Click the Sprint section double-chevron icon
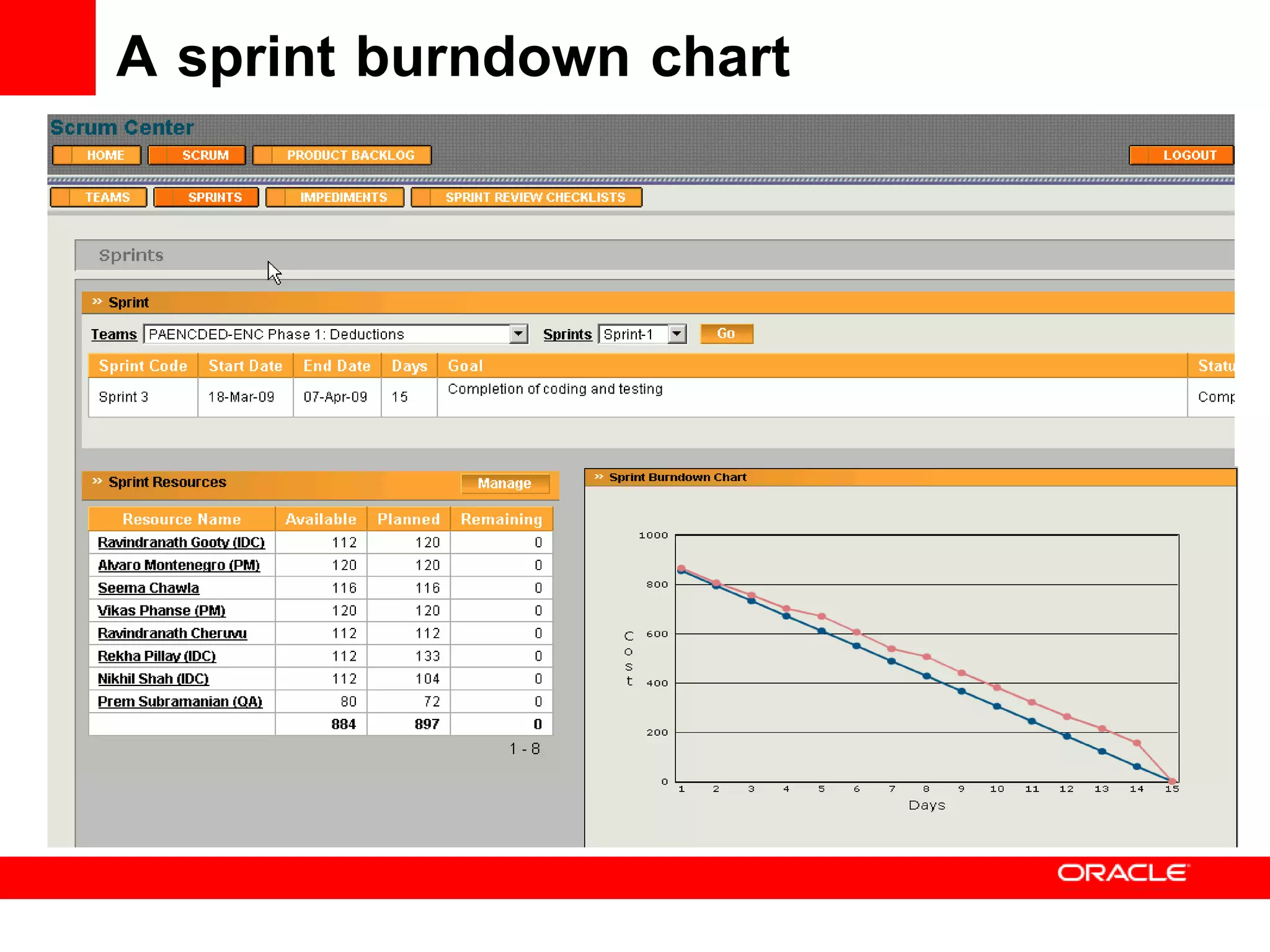The width and height of the screenshot is (1270, 952). click(x=97, y=302)
